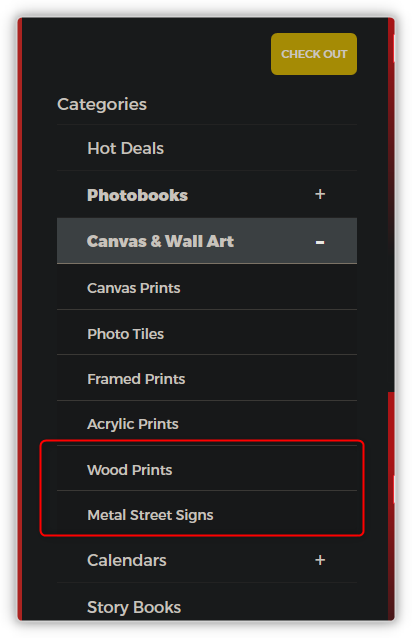
Task: Click the Categories heading
Action: 102,104
